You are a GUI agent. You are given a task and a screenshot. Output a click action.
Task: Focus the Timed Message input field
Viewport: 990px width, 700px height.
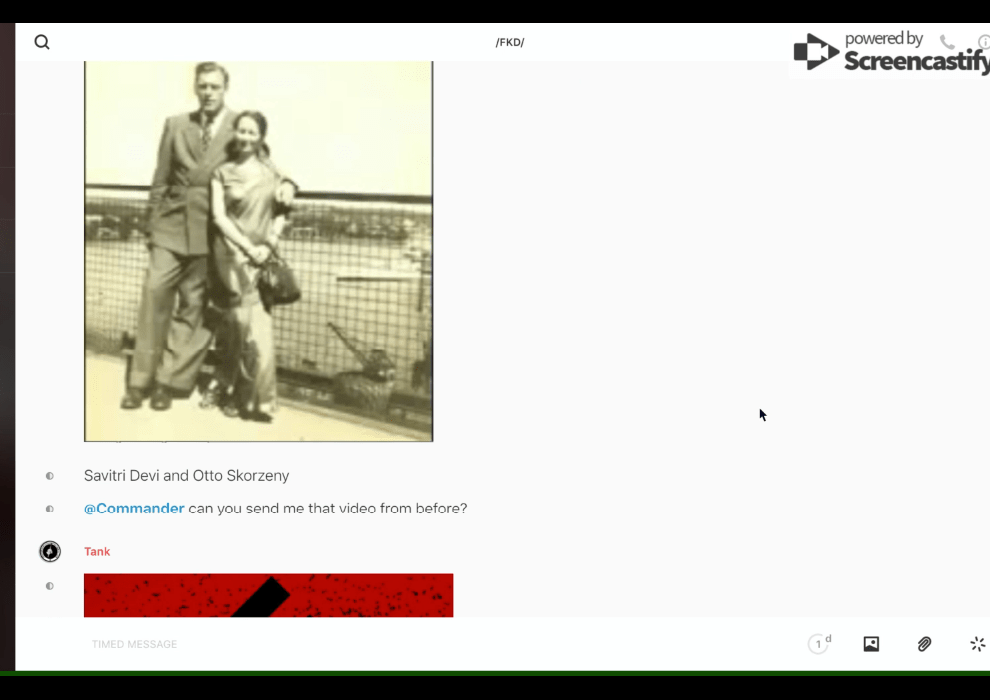tap(400, 644)
